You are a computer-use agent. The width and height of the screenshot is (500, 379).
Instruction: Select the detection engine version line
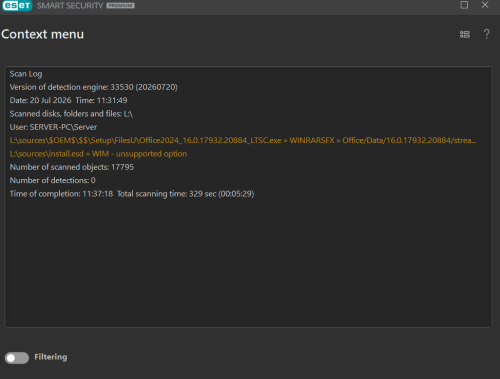pos(93,87)
